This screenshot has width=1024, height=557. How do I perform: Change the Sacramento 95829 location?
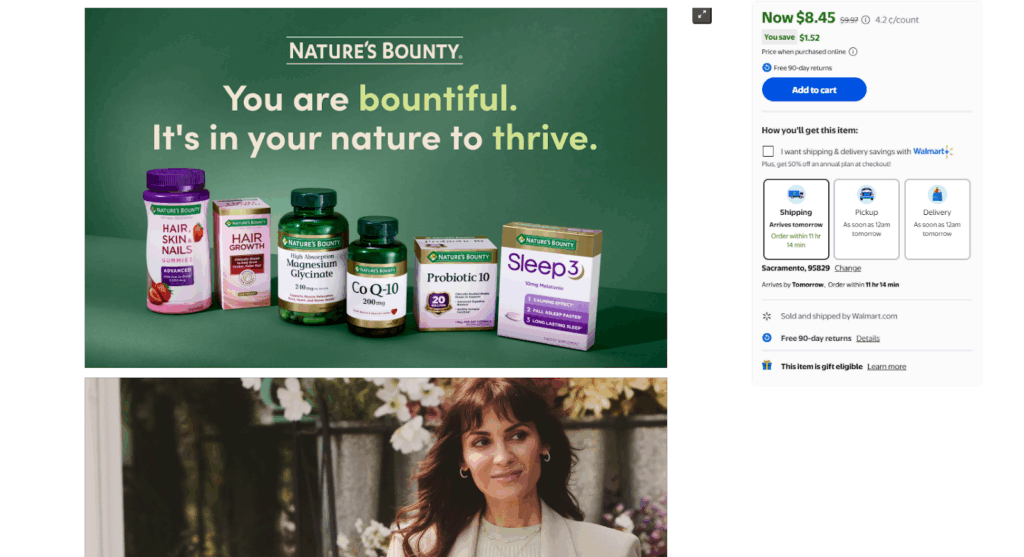848,268
